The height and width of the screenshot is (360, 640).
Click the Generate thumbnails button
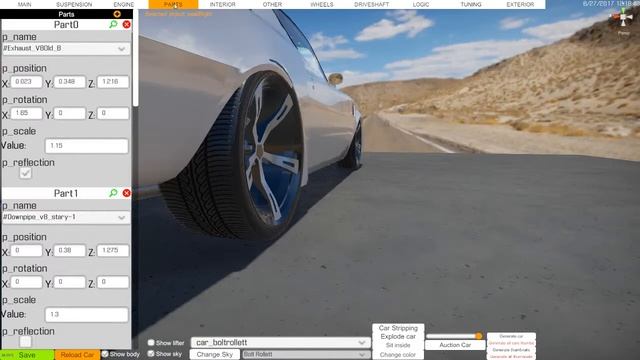point(511,350)
